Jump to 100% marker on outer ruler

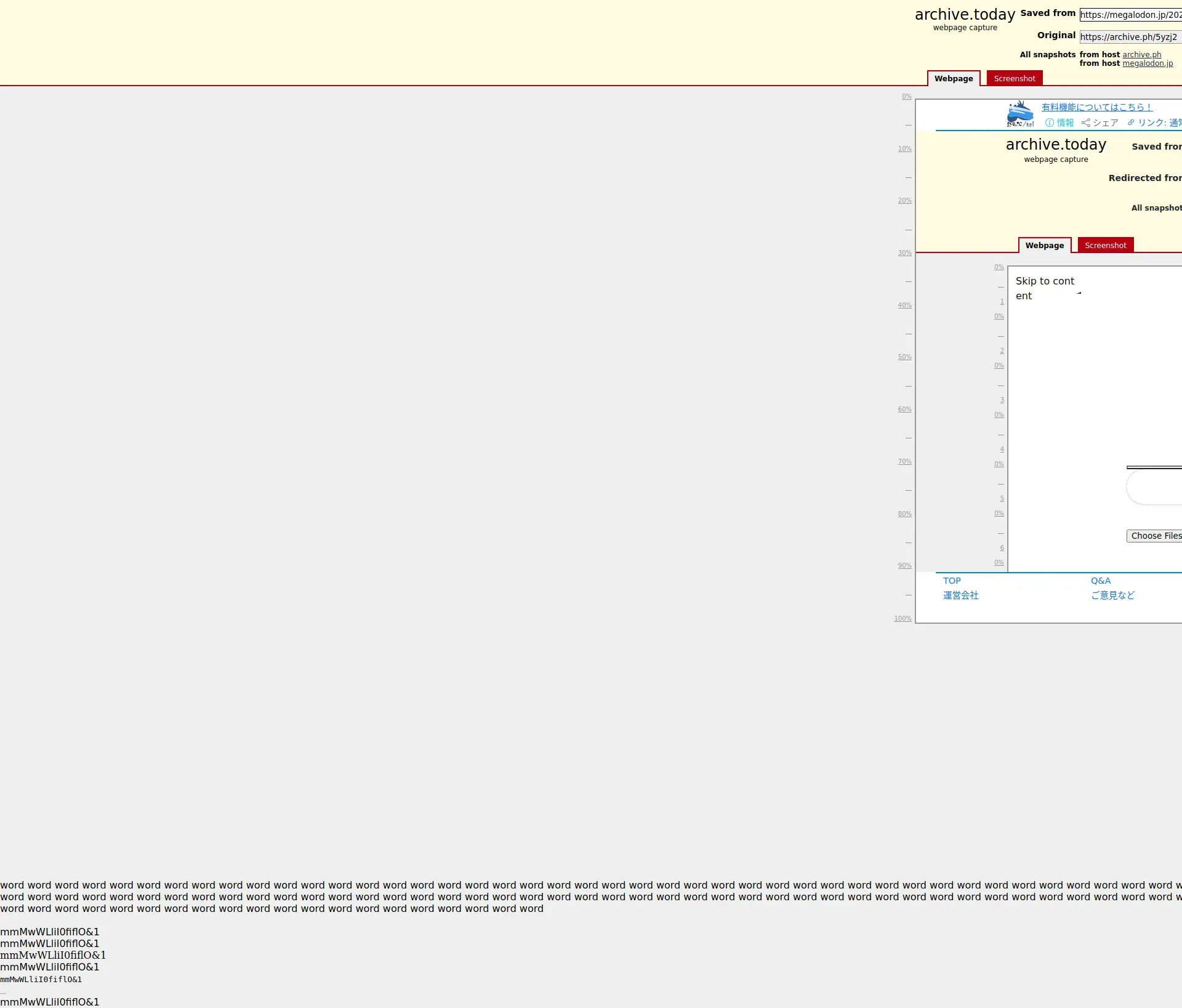point(903,619)
